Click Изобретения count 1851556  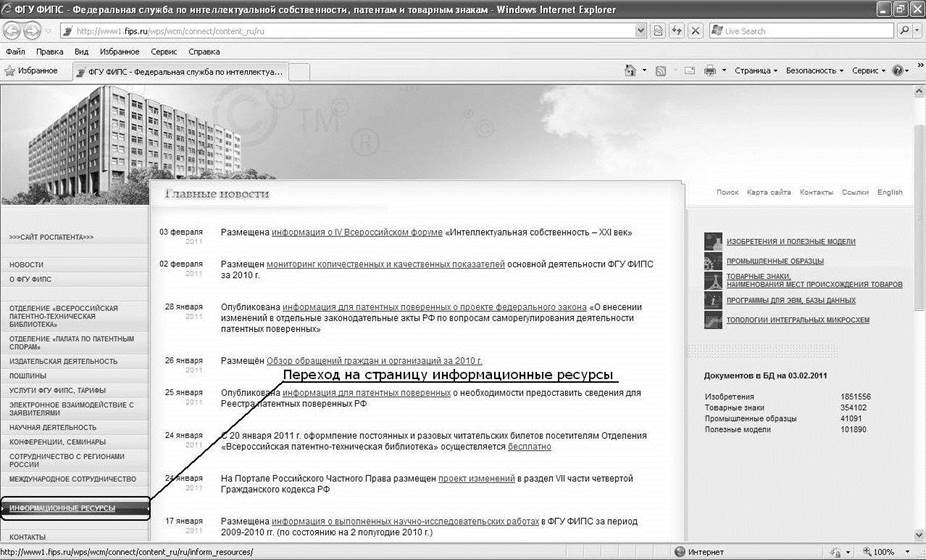(x=855, y=397)
